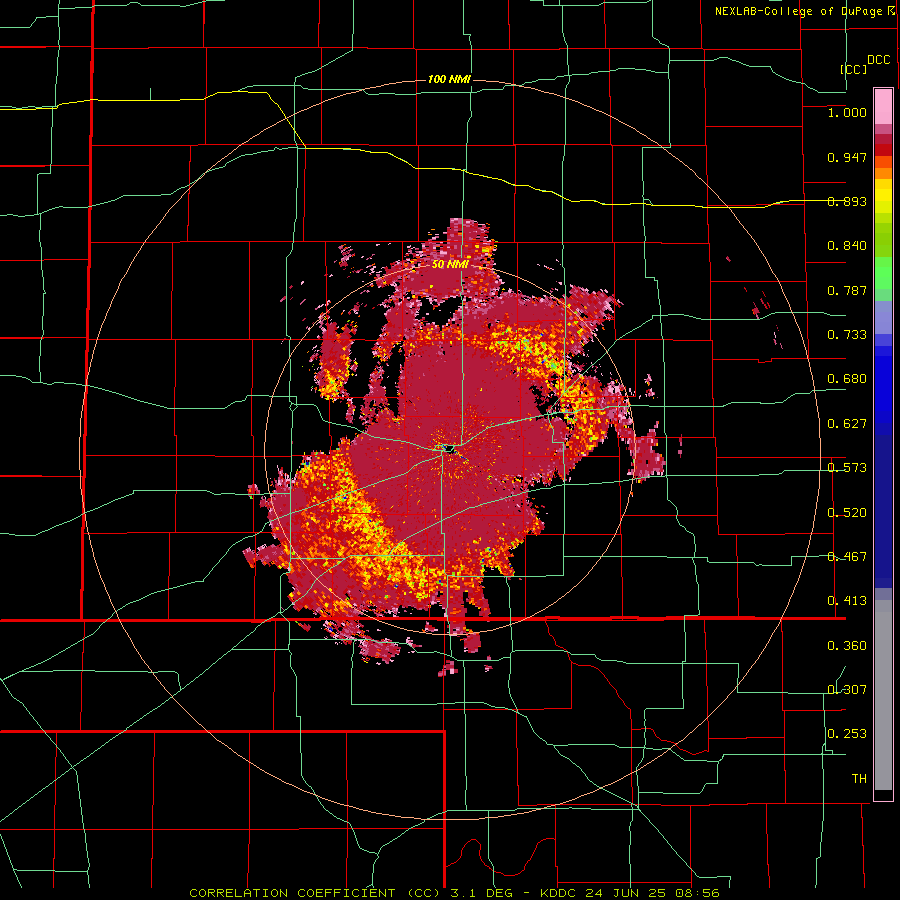Image resolution: width=900 pixels, height=900 pixels.
Task: Select the 0.733 legend value
Action: 847,335
